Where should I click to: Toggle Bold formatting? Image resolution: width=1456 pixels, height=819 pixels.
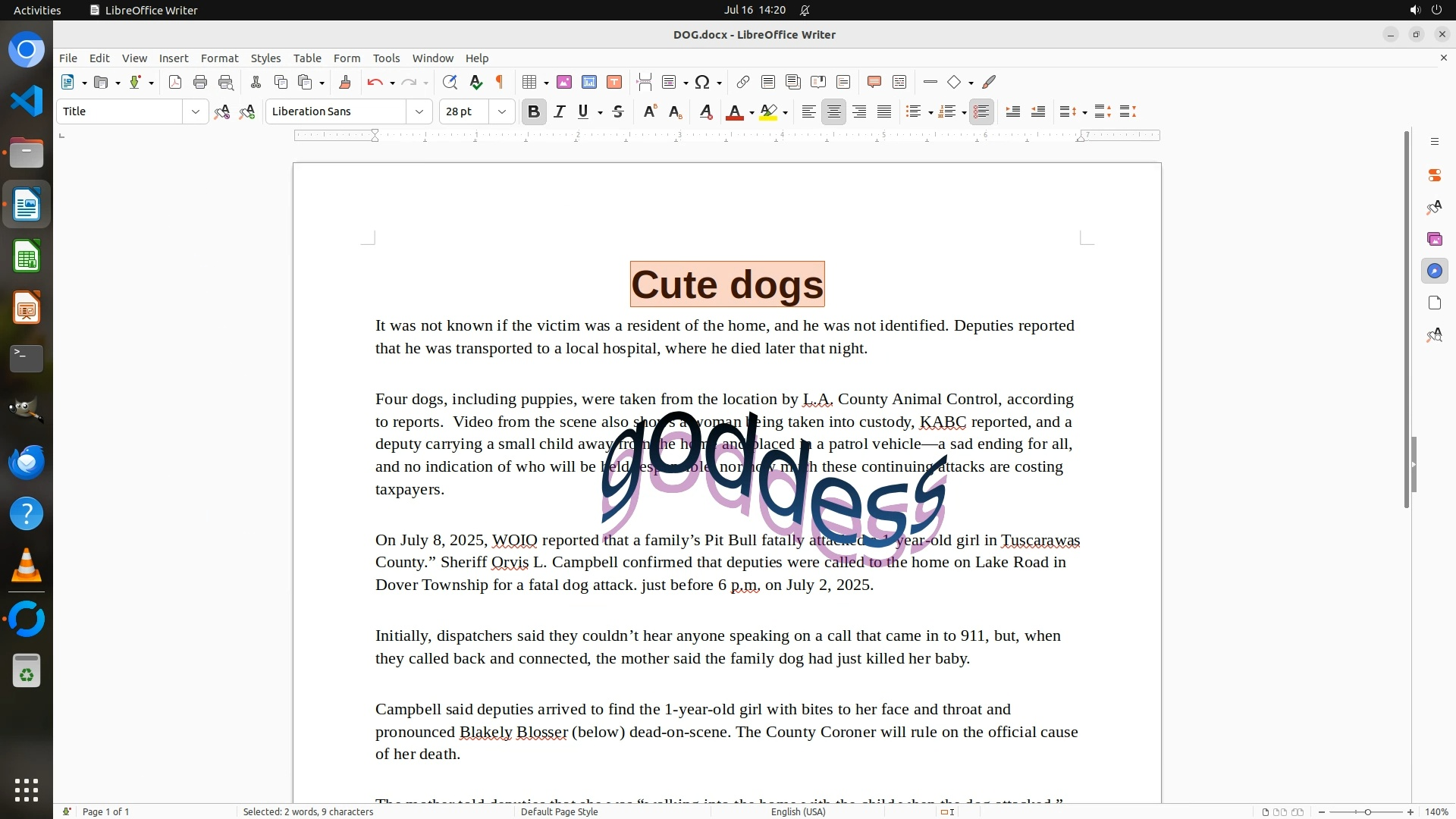coord(534,111)
